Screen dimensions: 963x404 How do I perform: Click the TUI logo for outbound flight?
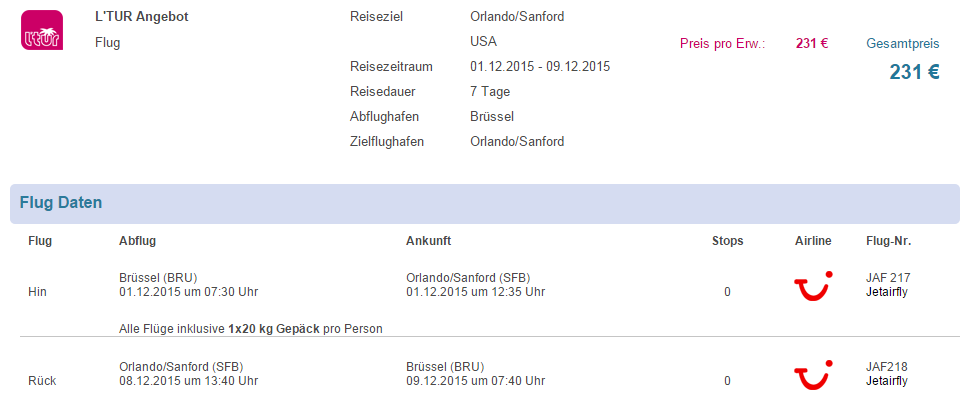(x=813, y=286)
